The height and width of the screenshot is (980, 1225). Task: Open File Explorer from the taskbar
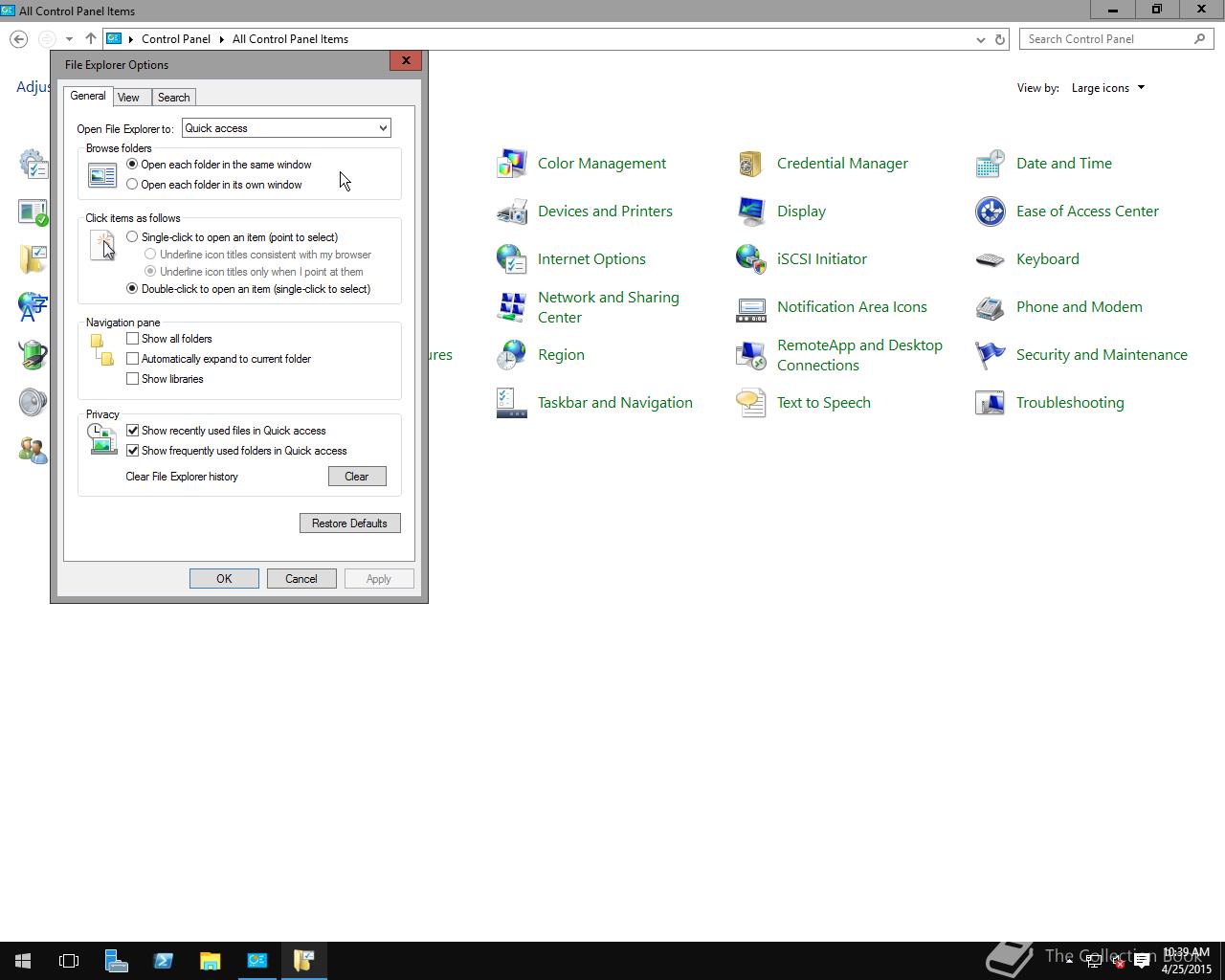pos(210,961)
